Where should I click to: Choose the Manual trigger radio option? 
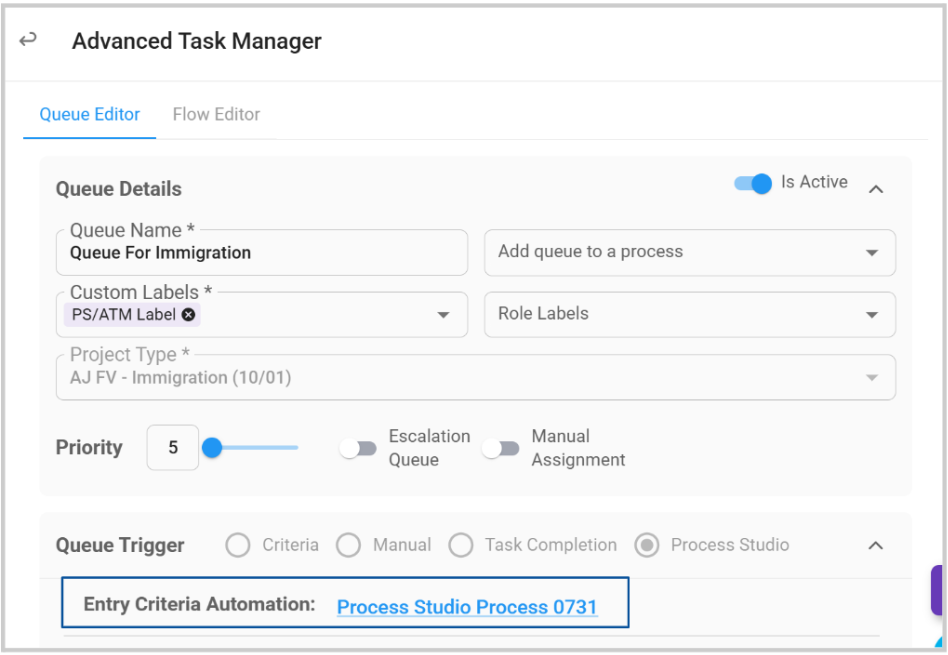click(x=348, y=545)
